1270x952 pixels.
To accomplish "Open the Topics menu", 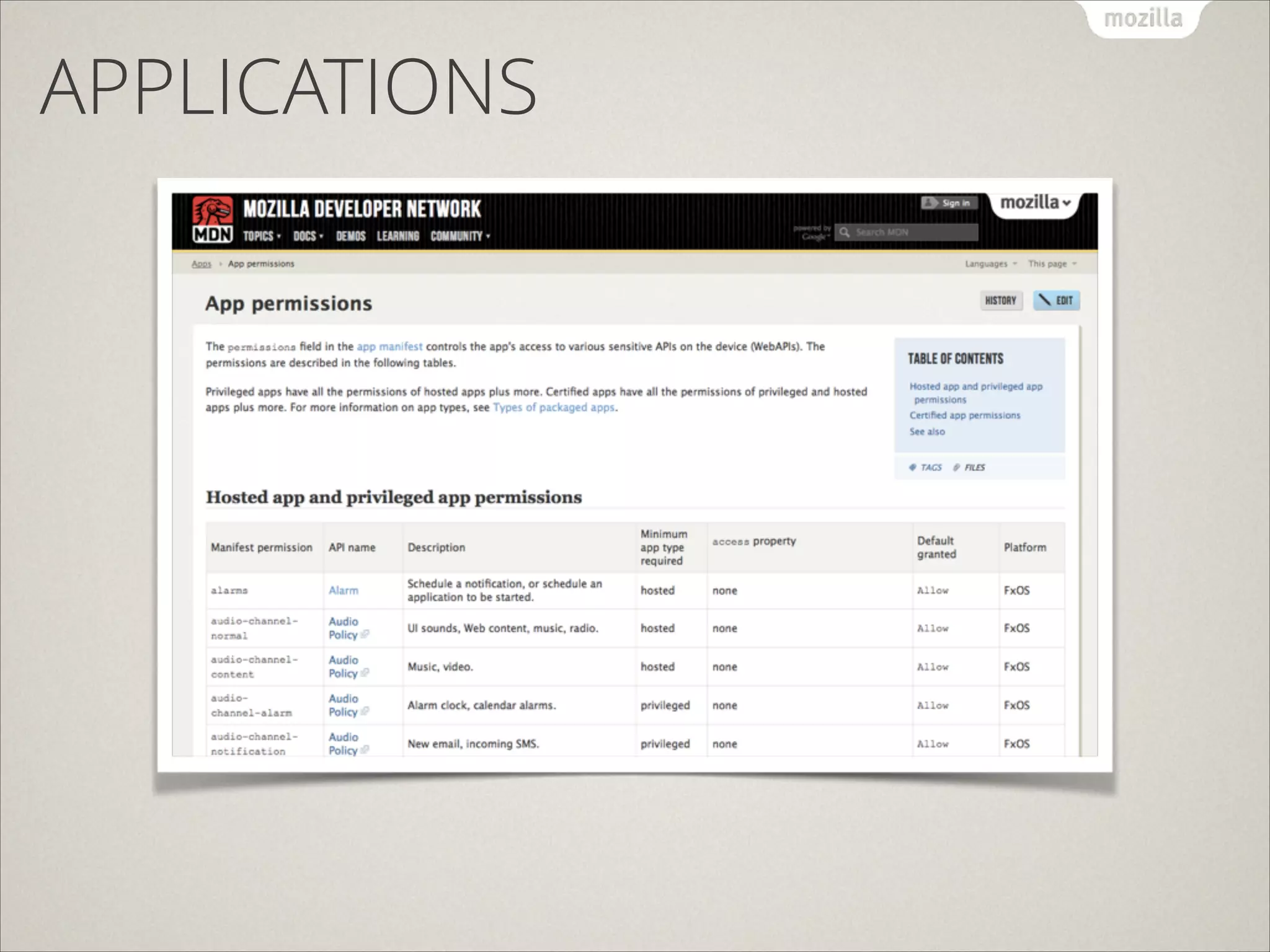I will [x=262, y=236].
